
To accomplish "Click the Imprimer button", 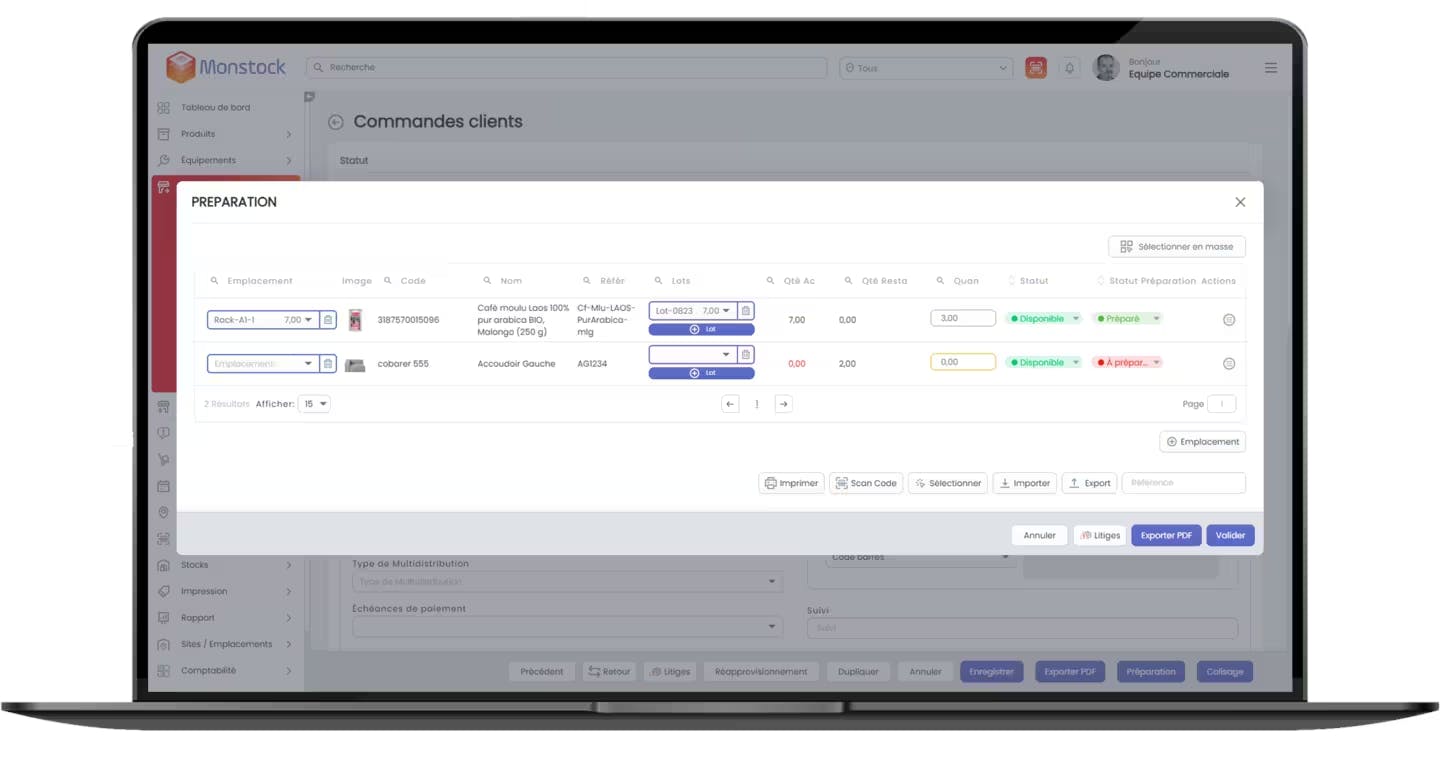I will [791, 483].
